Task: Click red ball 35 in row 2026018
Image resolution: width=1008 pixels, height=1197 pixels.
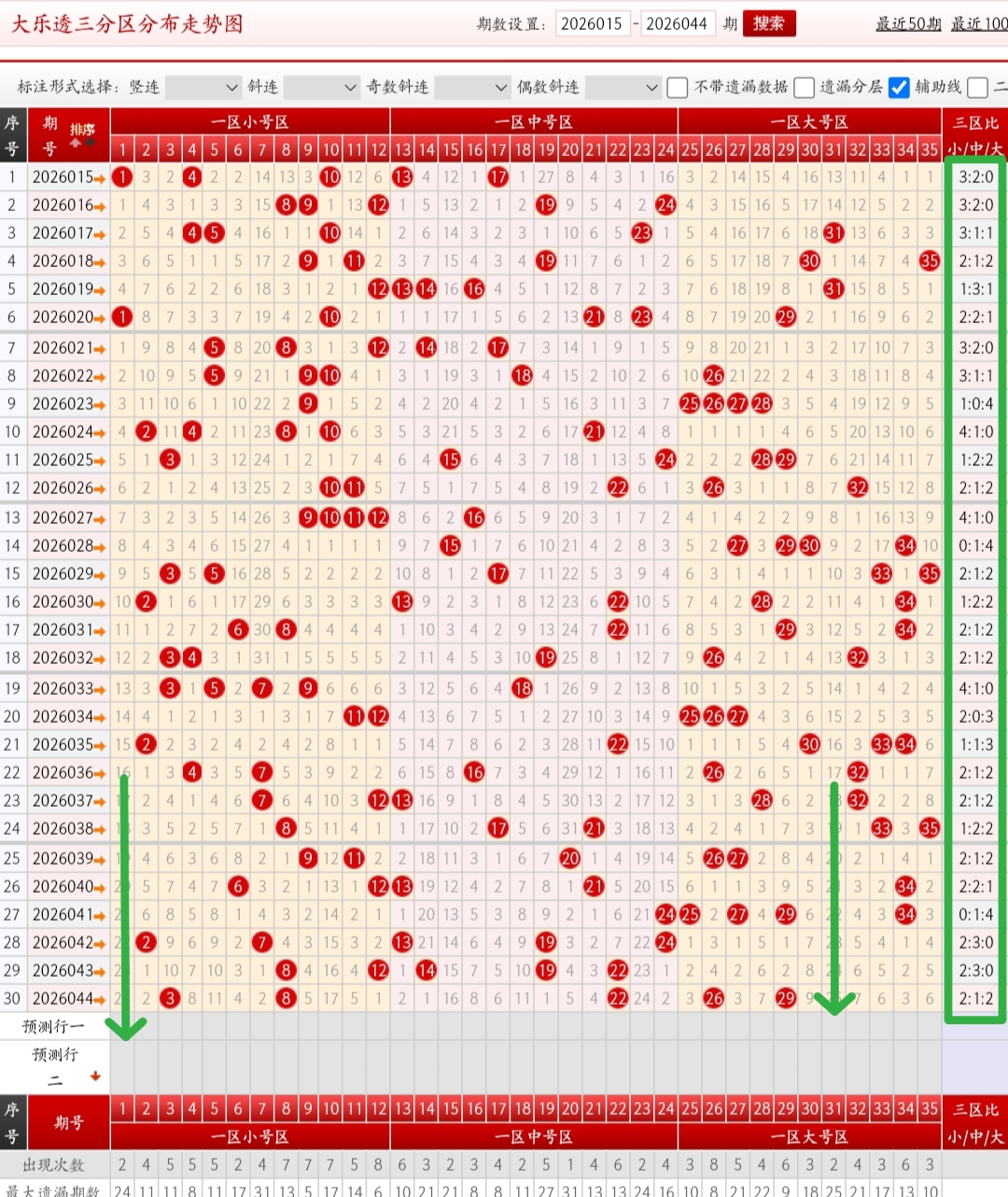Action: pos(929,261)
